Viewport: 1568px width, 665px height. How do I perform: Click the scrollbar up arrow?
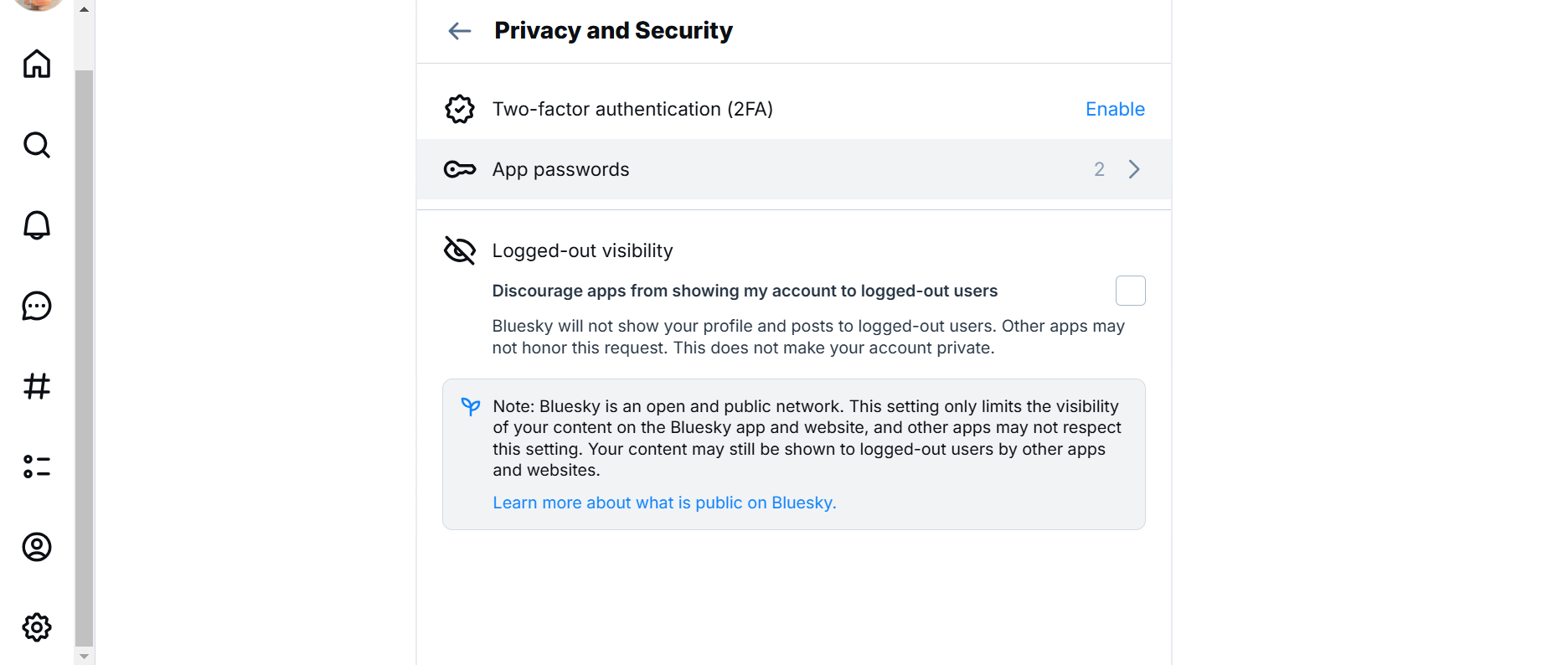(84, 9)
